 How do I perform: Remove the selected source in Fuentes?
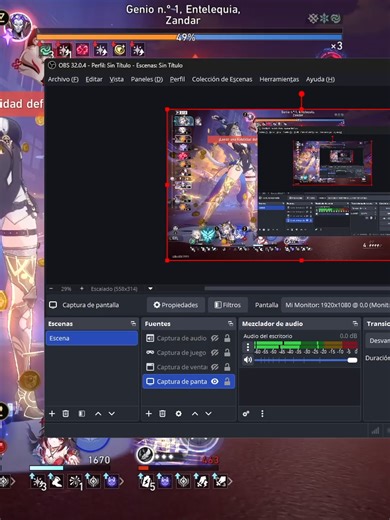pyautogui.click(x=162, y=414)
